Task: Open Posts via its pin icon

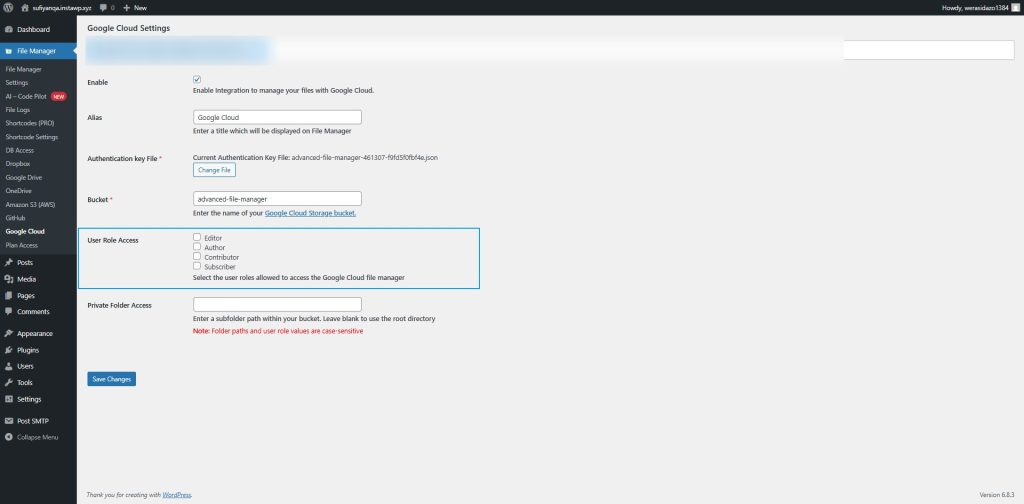Action: (x=8, y=262)
